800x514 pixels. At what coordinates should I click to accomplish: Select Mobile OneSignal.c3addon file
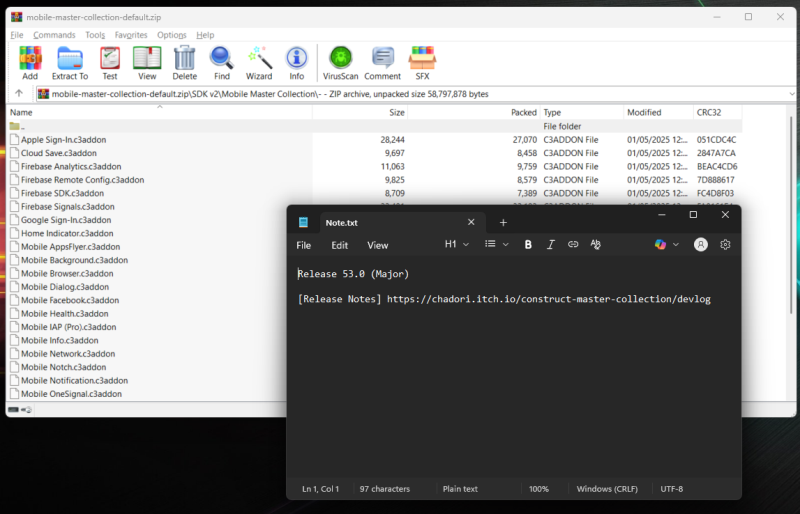[x=71, y=394]
